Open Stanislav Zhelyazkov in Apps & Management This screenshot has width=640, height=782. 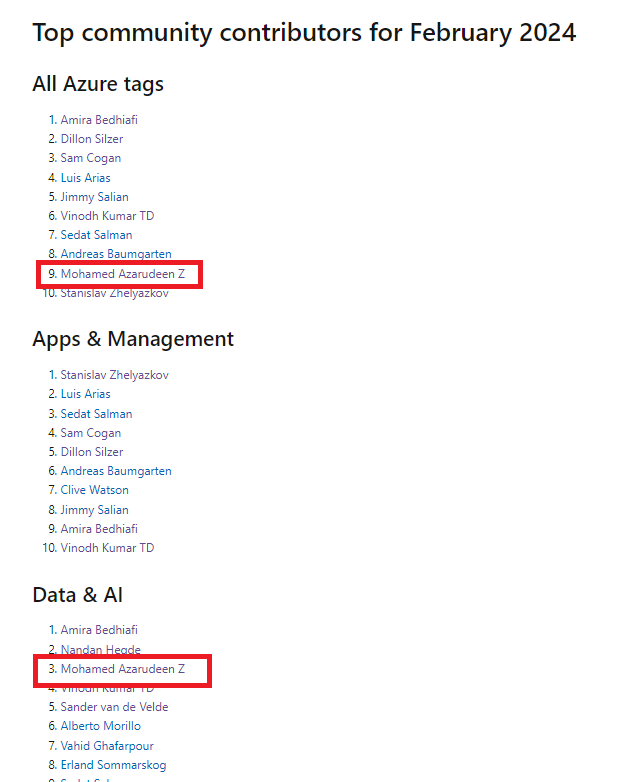115,375
